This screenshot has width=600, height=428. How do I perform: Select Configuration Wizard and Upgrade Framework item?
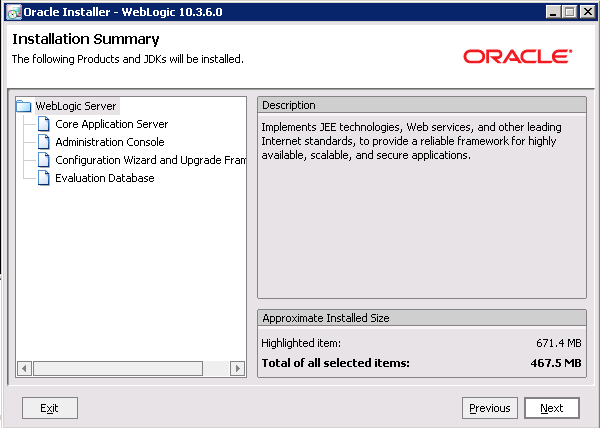[150, 160]
